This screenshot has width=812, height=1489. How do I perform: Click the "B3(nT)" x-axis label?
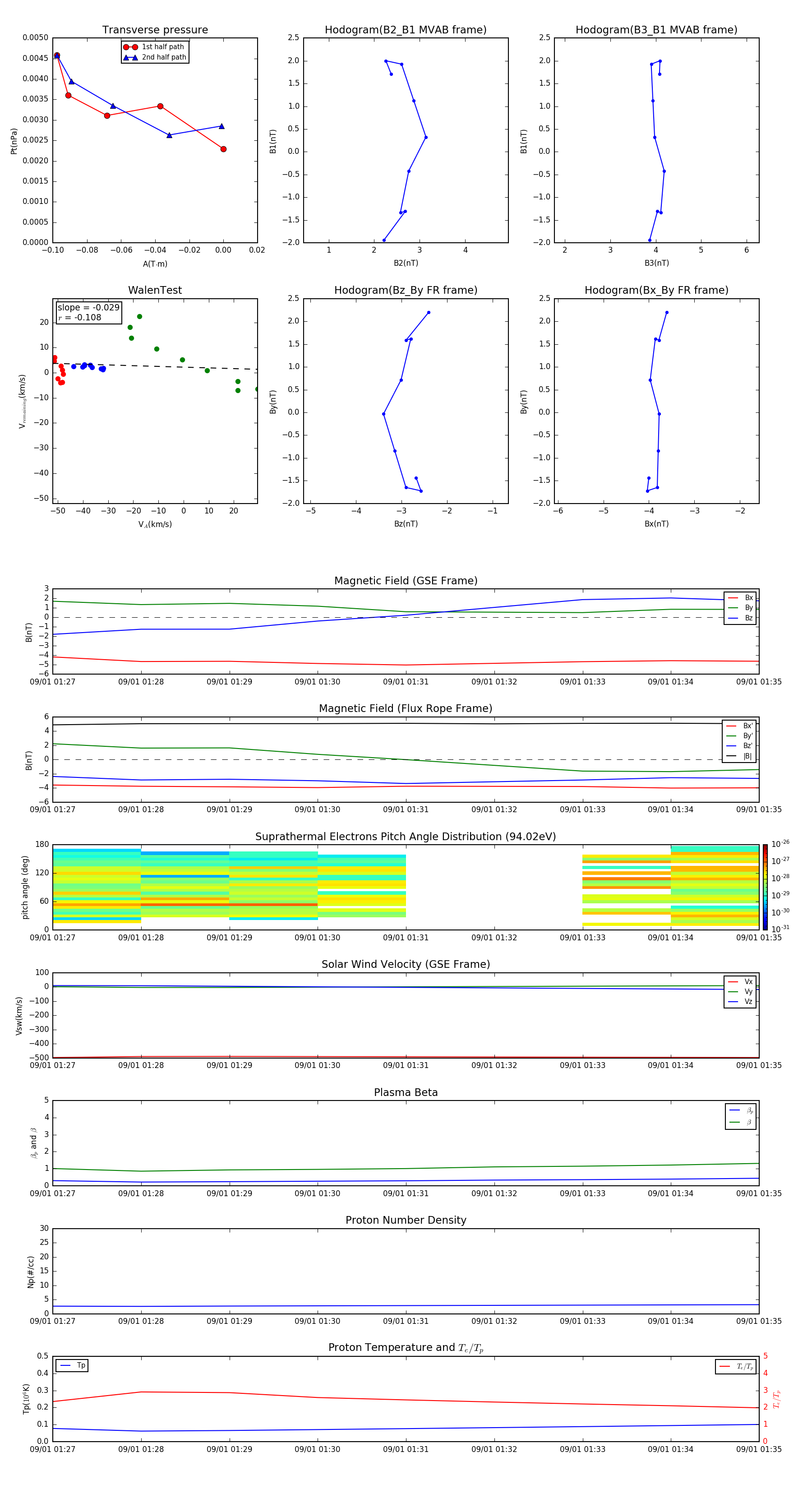(656, 264)
